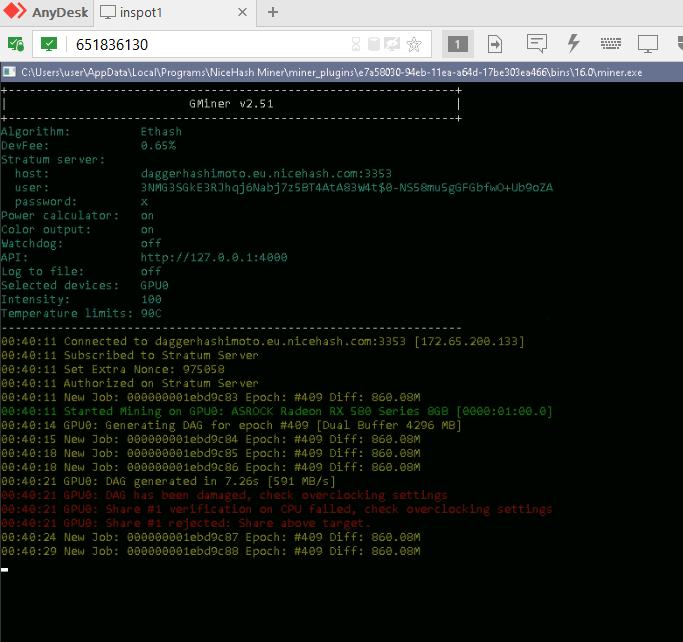The image size is (683, 642).
Task: Click the 'Authorized on Stratum Server' line
Action: click(130, 383)
